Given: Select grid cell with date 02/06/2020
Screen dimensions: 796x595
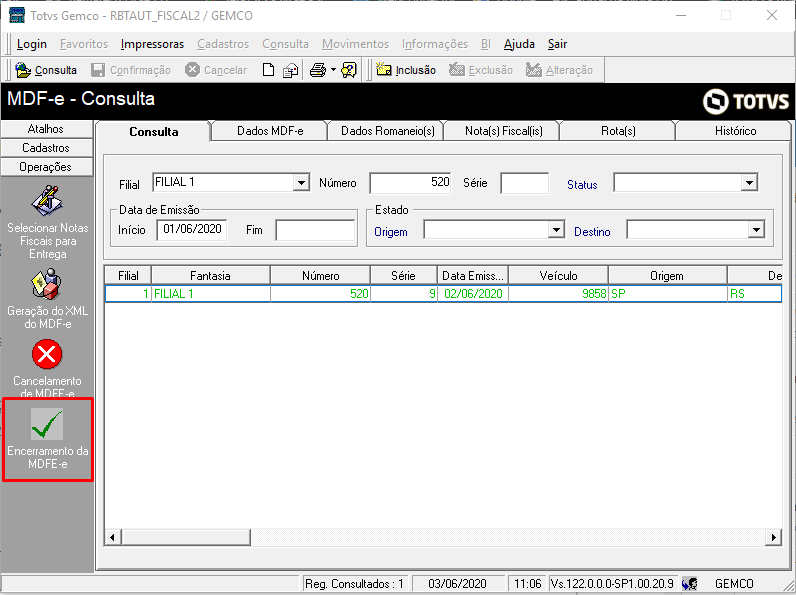Looking at the screenshot, I should coord(473,294).
